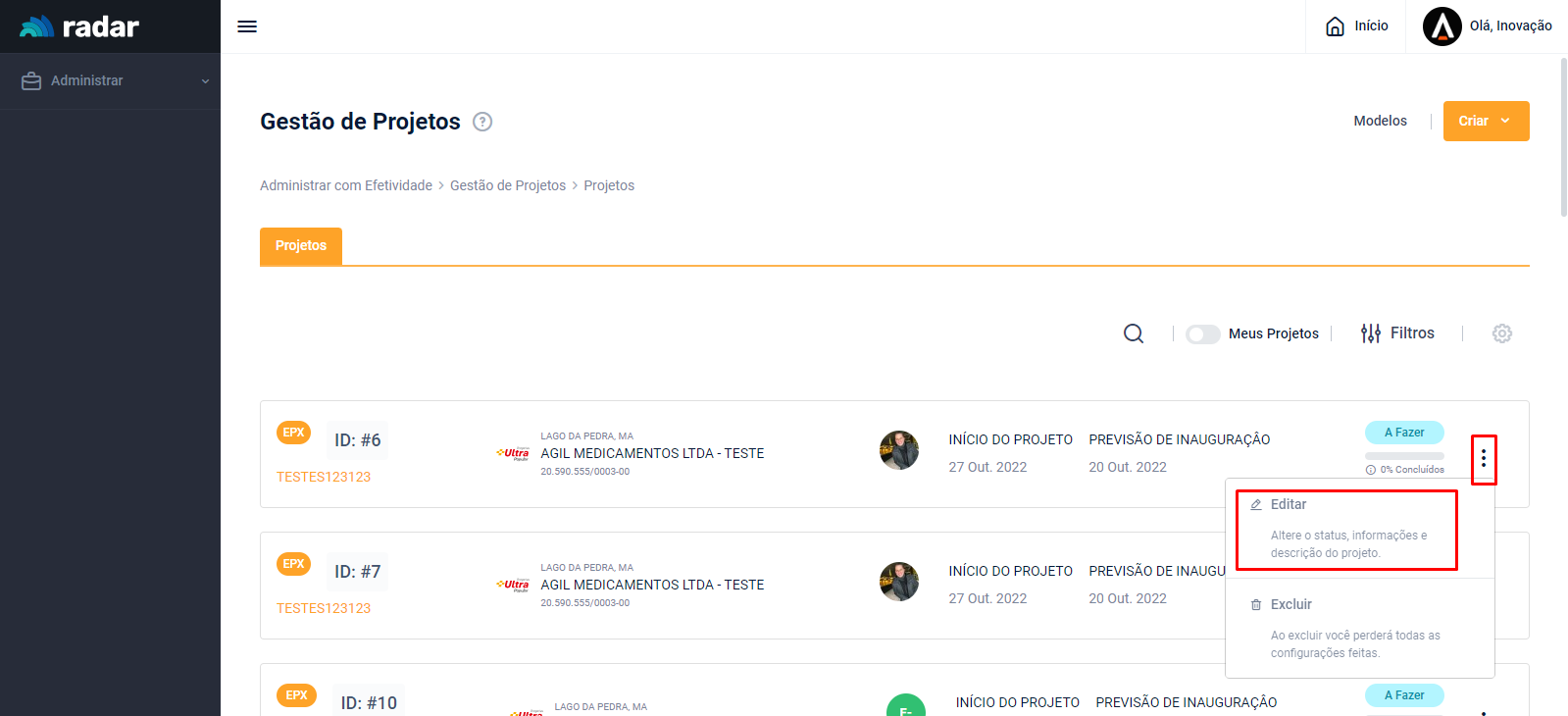Click Administrar com Efetividade breadcrumb
Image resolution: width=1568 pixels, height=716 pixels.
(x=345, y=185)
